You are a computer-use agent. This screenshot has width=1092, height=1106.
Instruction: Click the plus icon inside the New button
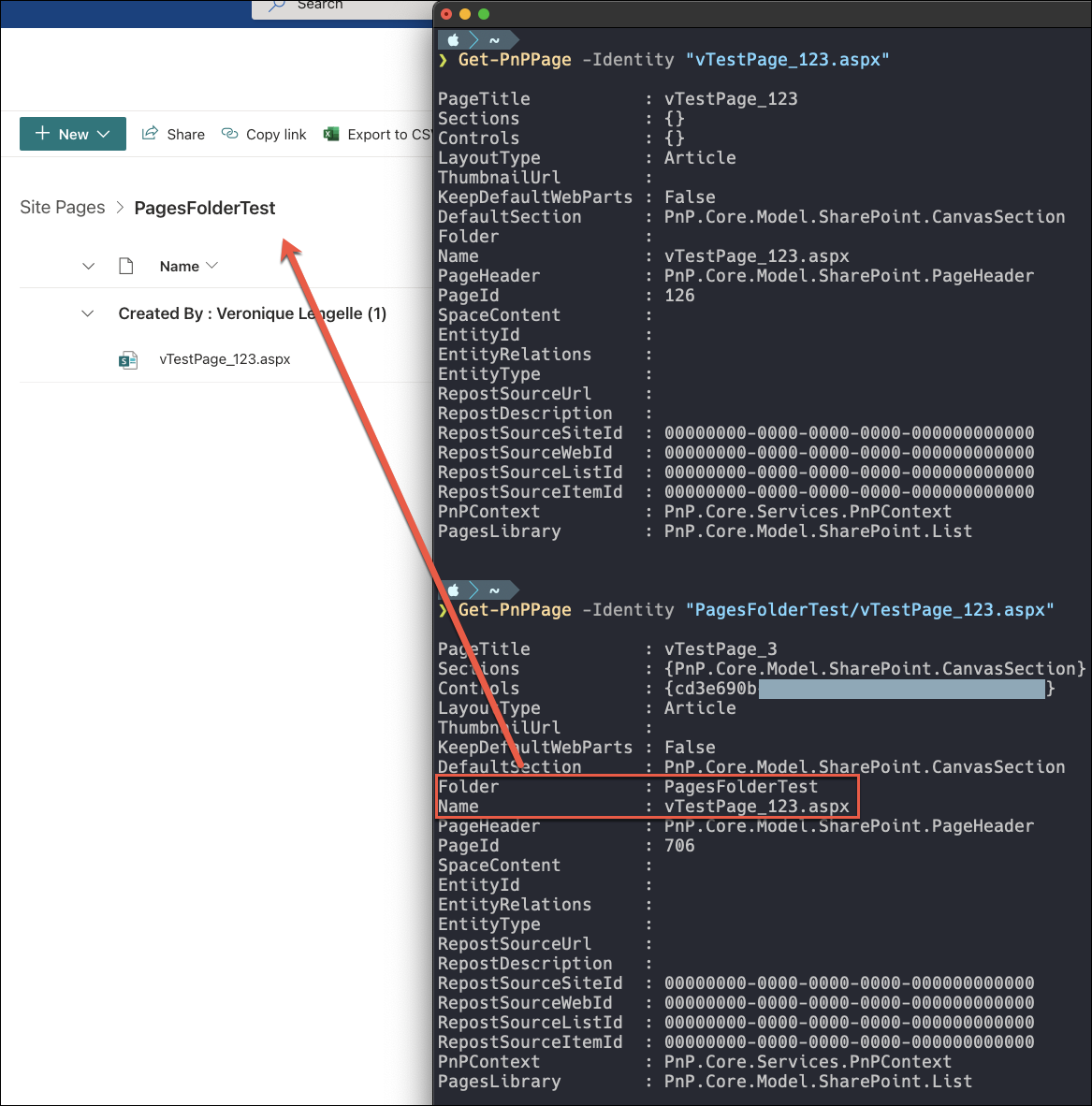[x=43, y=134]
